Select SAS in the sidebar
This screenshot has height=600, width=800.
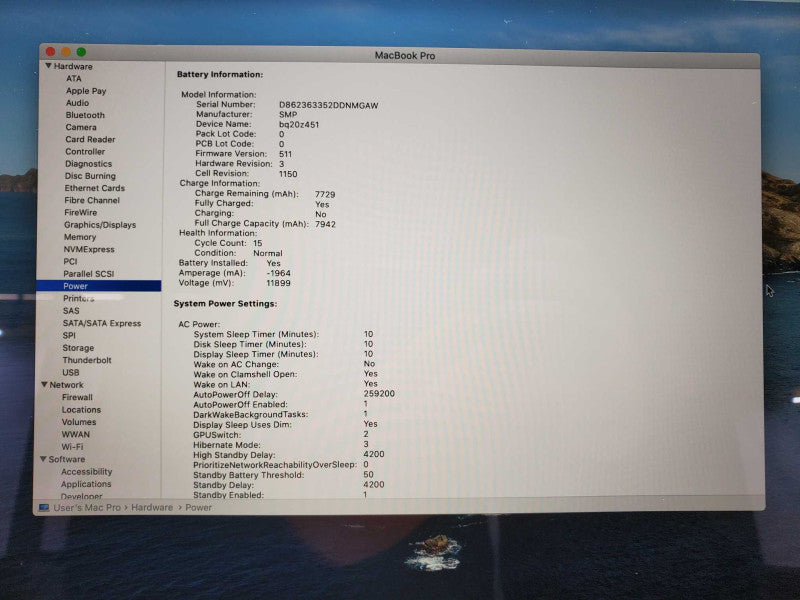[71, 311]
